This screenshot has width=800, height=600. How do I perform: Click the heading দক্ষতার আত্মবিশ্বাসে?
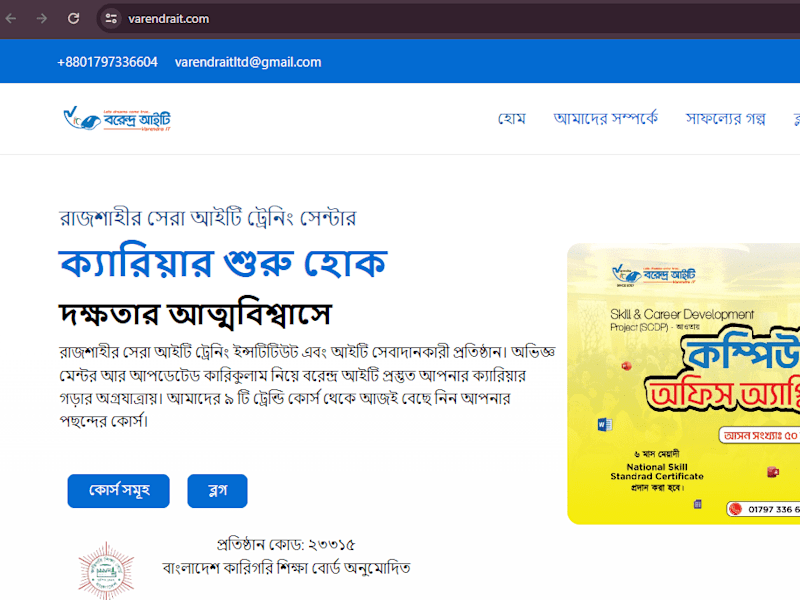(195, 314)
